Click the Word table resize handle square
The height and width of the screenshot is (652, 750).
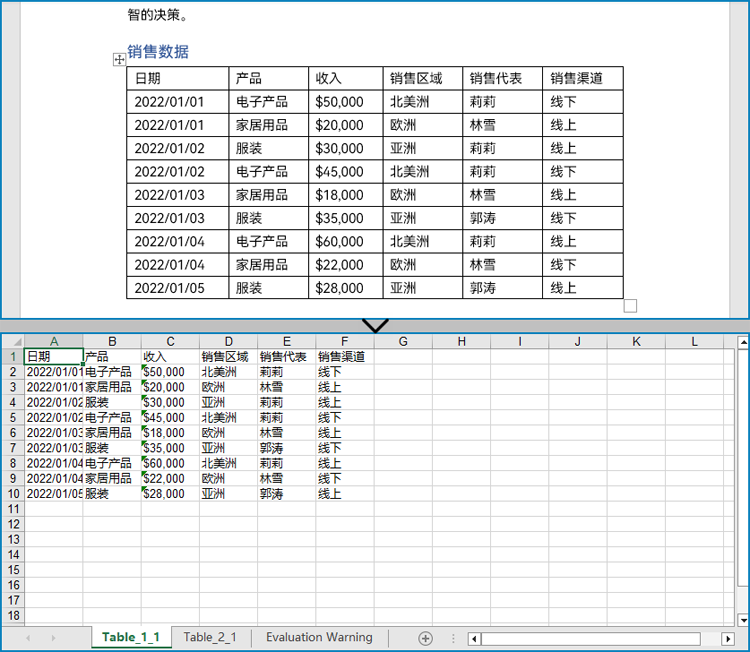[630, 306]
